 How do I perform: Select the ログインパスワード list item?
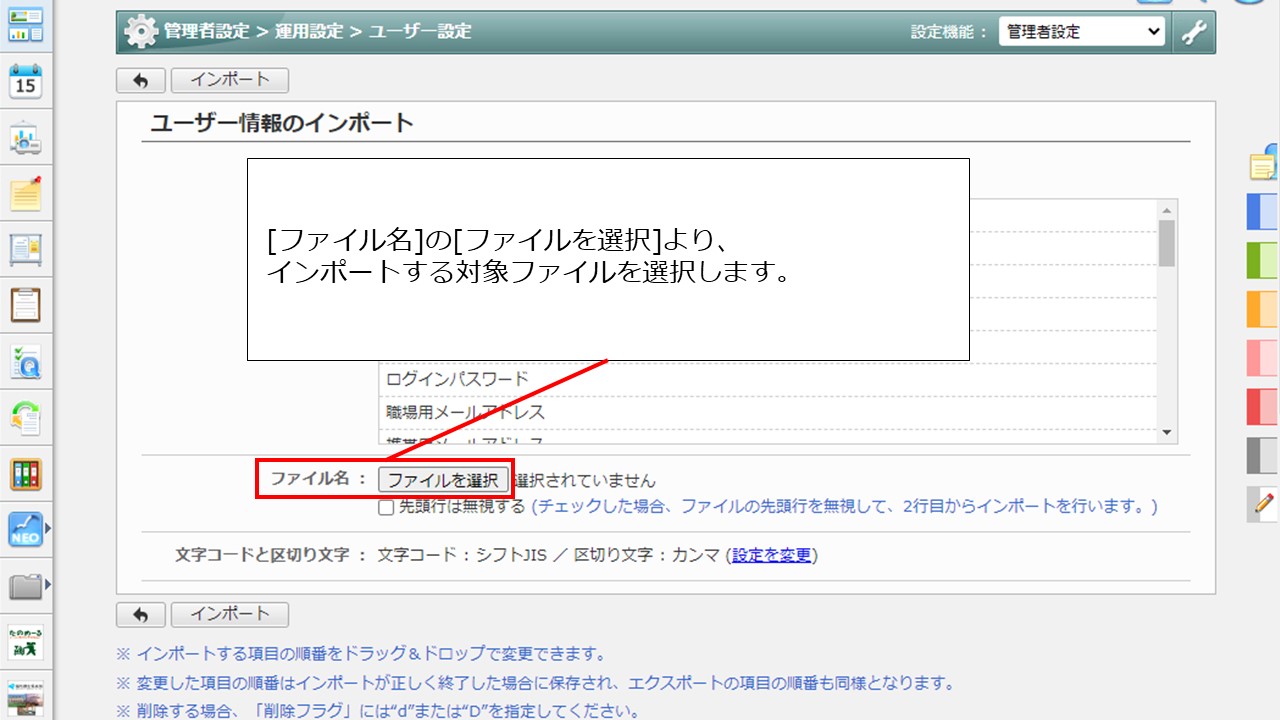tap(457, 379)
